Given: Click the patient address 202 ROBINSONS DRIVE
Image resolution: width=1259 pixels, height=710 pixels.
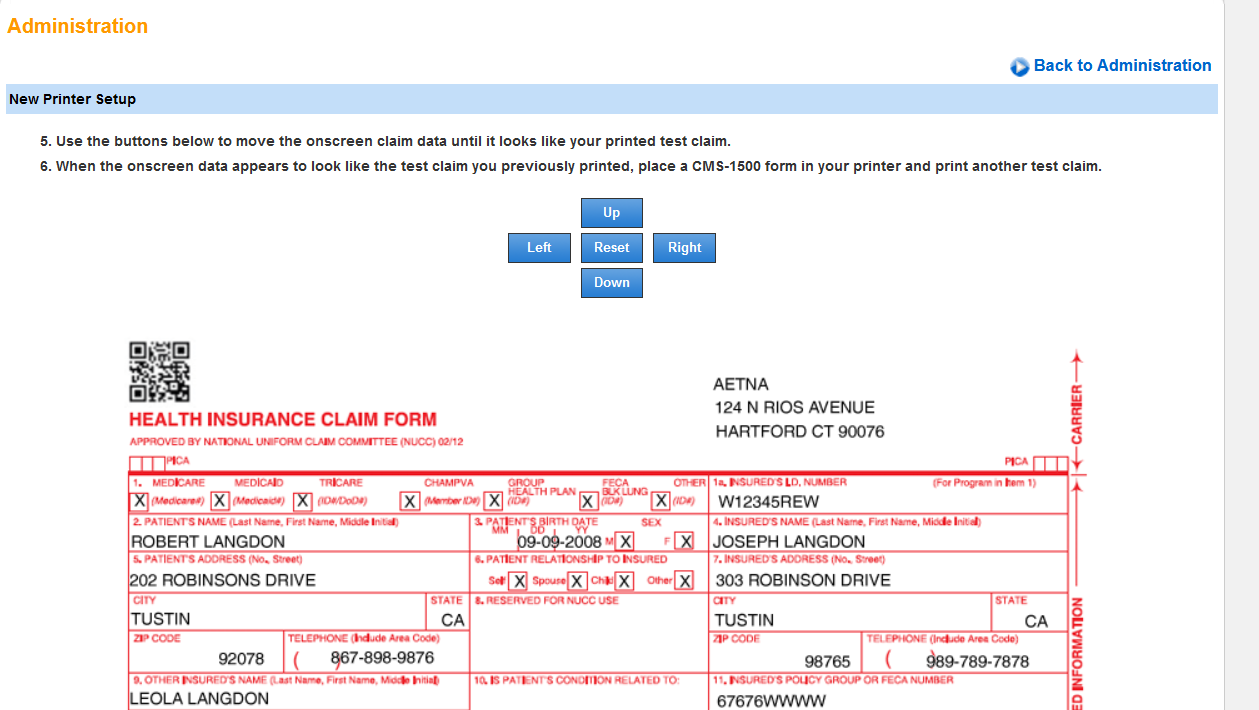Looking at the screenshot, I should pos(222,581).
